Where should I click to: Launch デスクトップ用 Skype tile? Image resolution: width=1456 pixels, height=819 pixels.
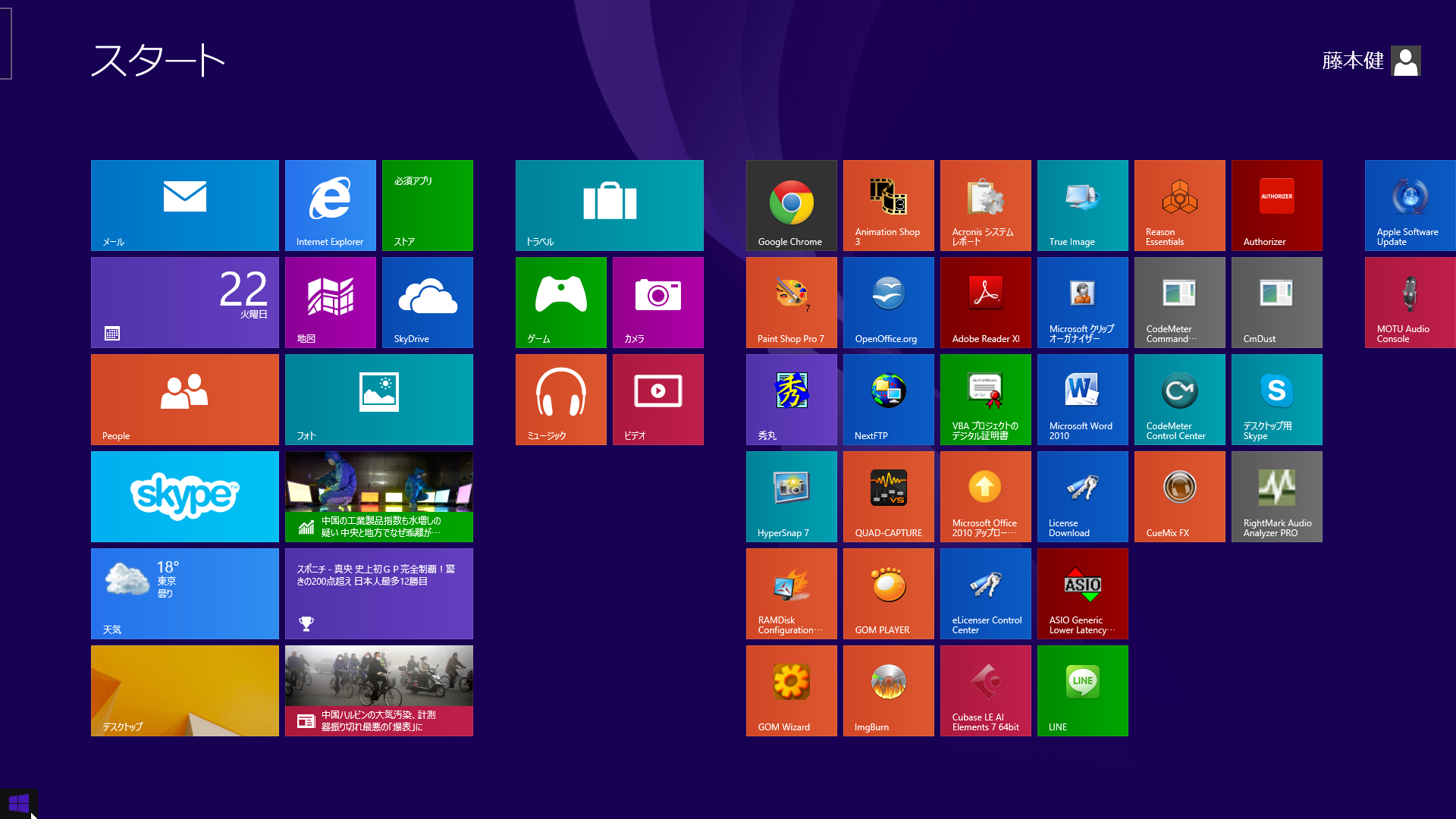[x=1277, y=400]
